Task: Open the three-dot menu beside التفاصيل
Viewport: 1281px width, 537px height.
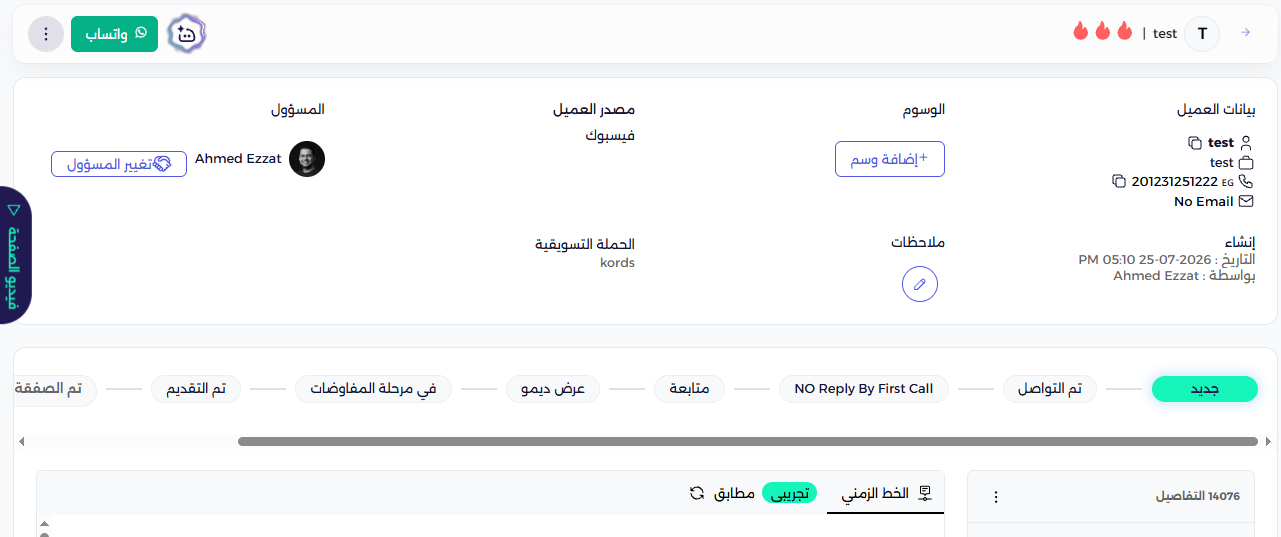Action: [995, 497]
